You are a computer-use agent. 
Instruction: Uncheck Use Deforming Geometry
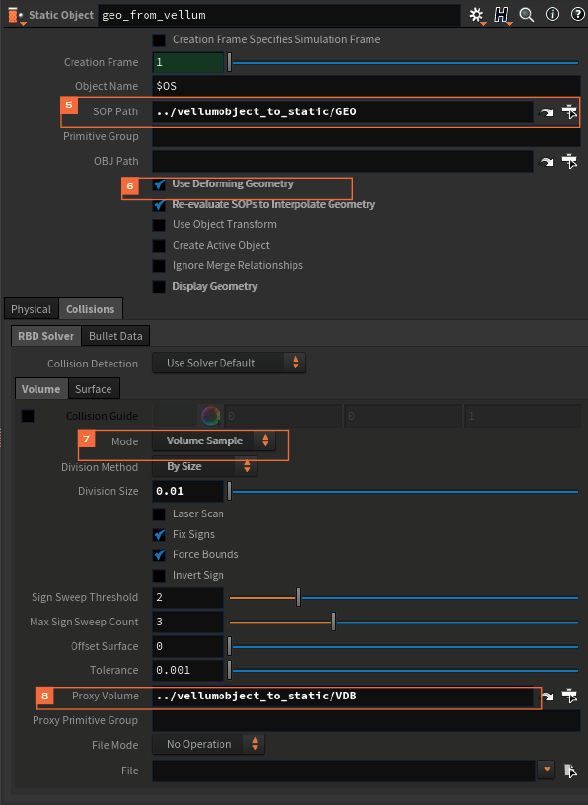[x=159, y=184]
